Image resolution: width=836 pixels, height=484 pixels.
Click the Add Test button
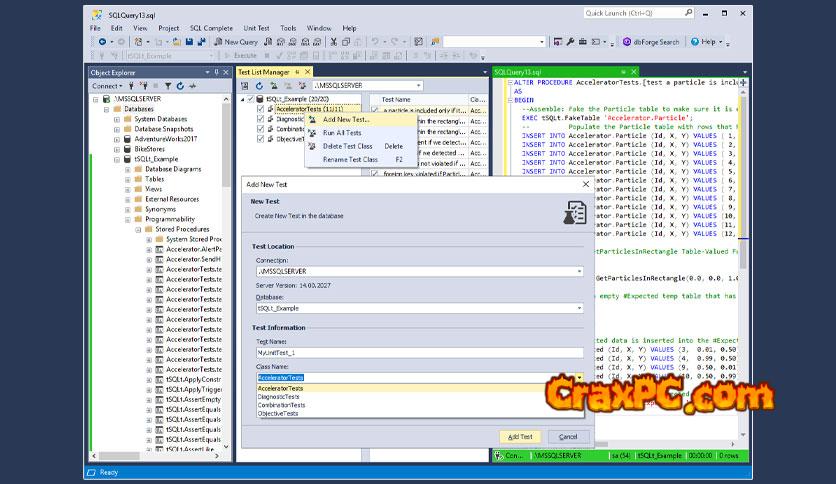(x=520, y=437)
